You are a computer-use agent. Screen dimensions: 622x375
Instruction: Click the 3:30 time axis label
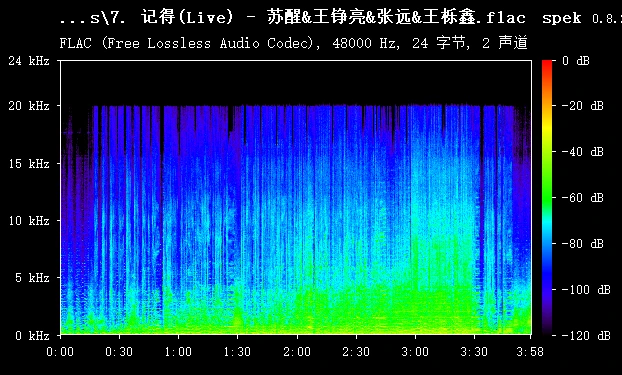click(474, 352)
